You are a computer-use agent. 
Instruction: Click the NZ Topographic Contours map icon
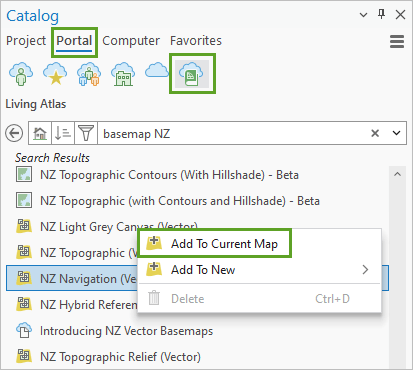(24, 174)
